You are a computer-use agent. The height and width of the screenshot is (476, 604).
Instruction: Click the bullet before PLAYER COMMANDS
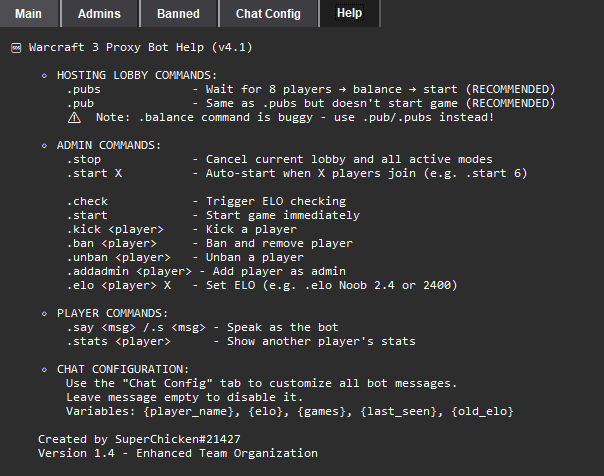pyautogui.click(x=44, y=313)
